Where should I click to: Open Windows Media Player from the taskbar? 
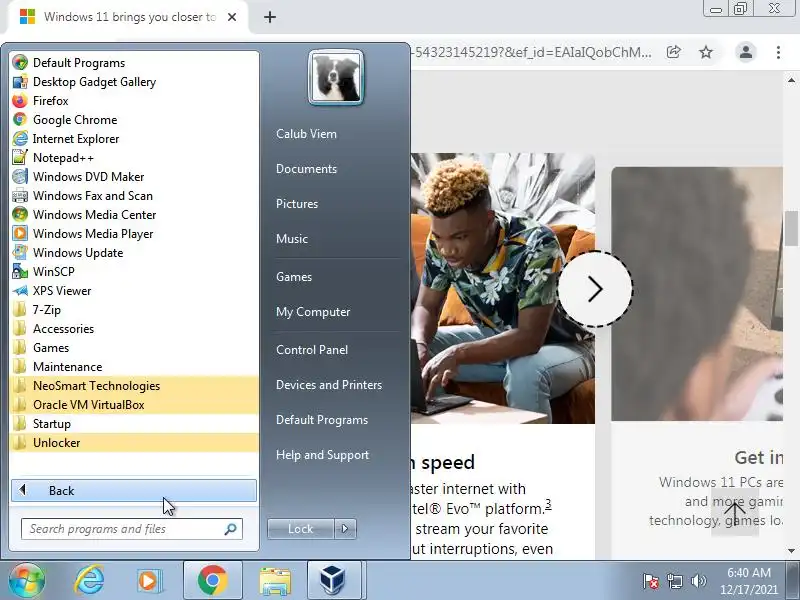pos(149,581)
